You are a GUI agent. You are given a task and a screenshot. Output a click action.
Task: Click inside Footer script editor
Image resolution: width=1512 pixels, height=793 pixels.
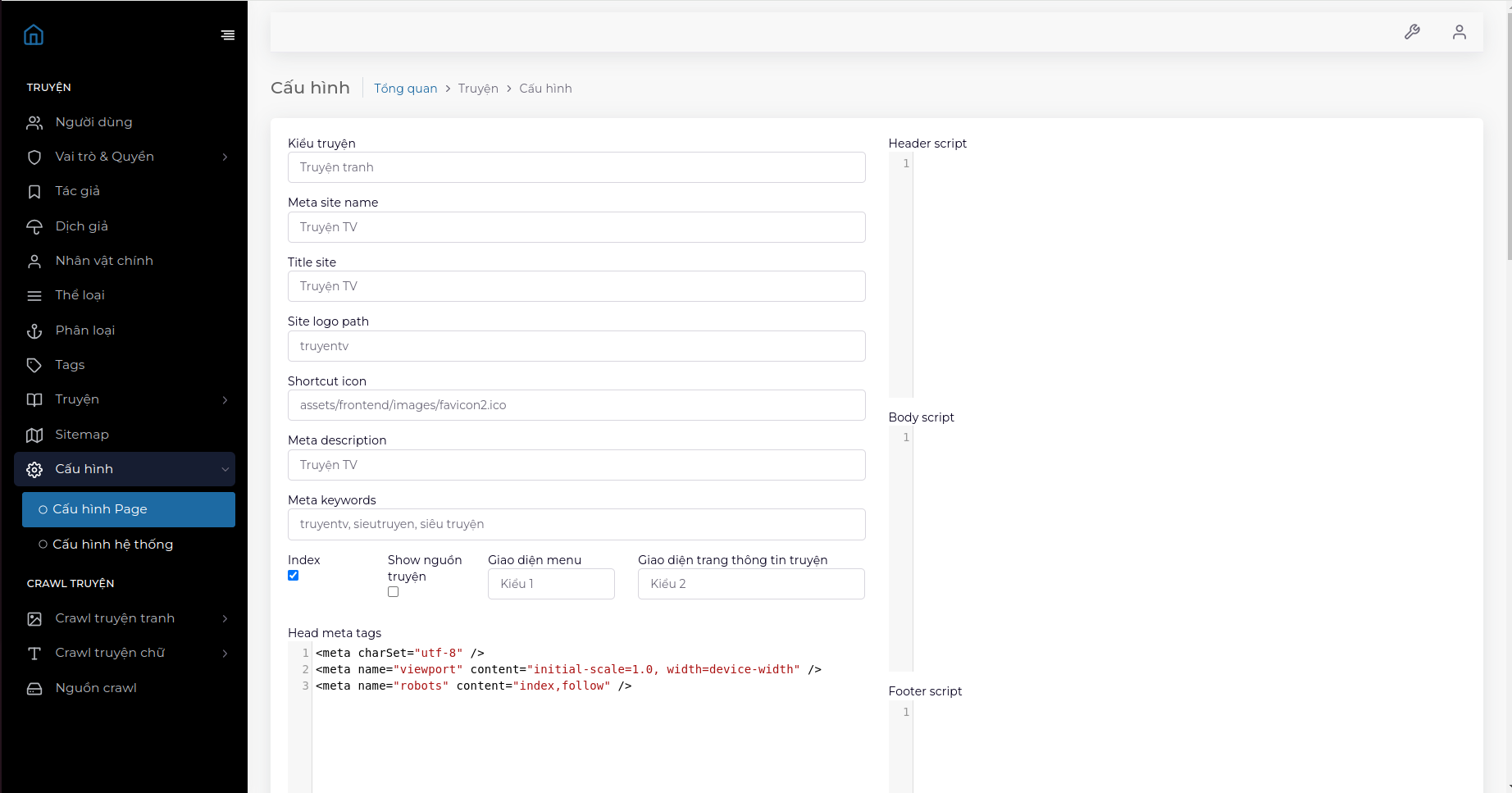(x=1177, y=748)
